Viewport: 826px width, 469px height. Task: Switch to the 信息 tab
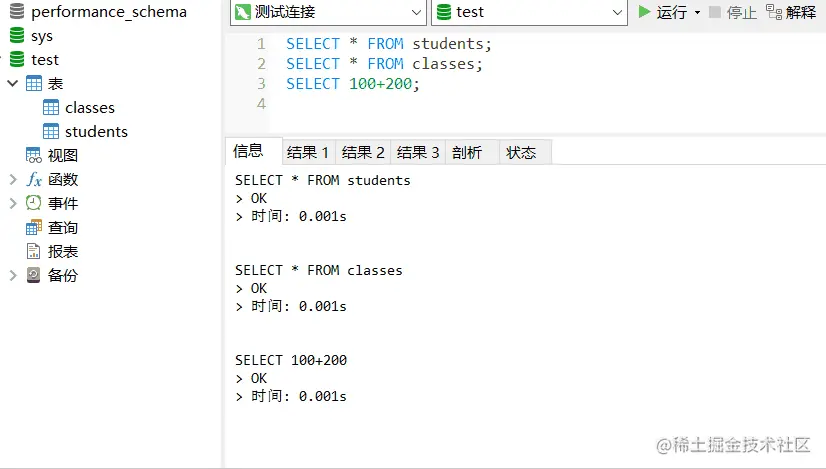(253, 151)
